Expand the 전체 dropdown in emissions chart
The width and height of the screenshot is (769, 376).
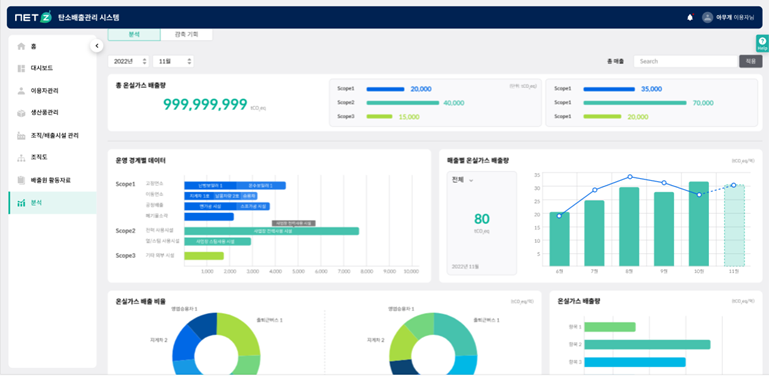(462, 180)
